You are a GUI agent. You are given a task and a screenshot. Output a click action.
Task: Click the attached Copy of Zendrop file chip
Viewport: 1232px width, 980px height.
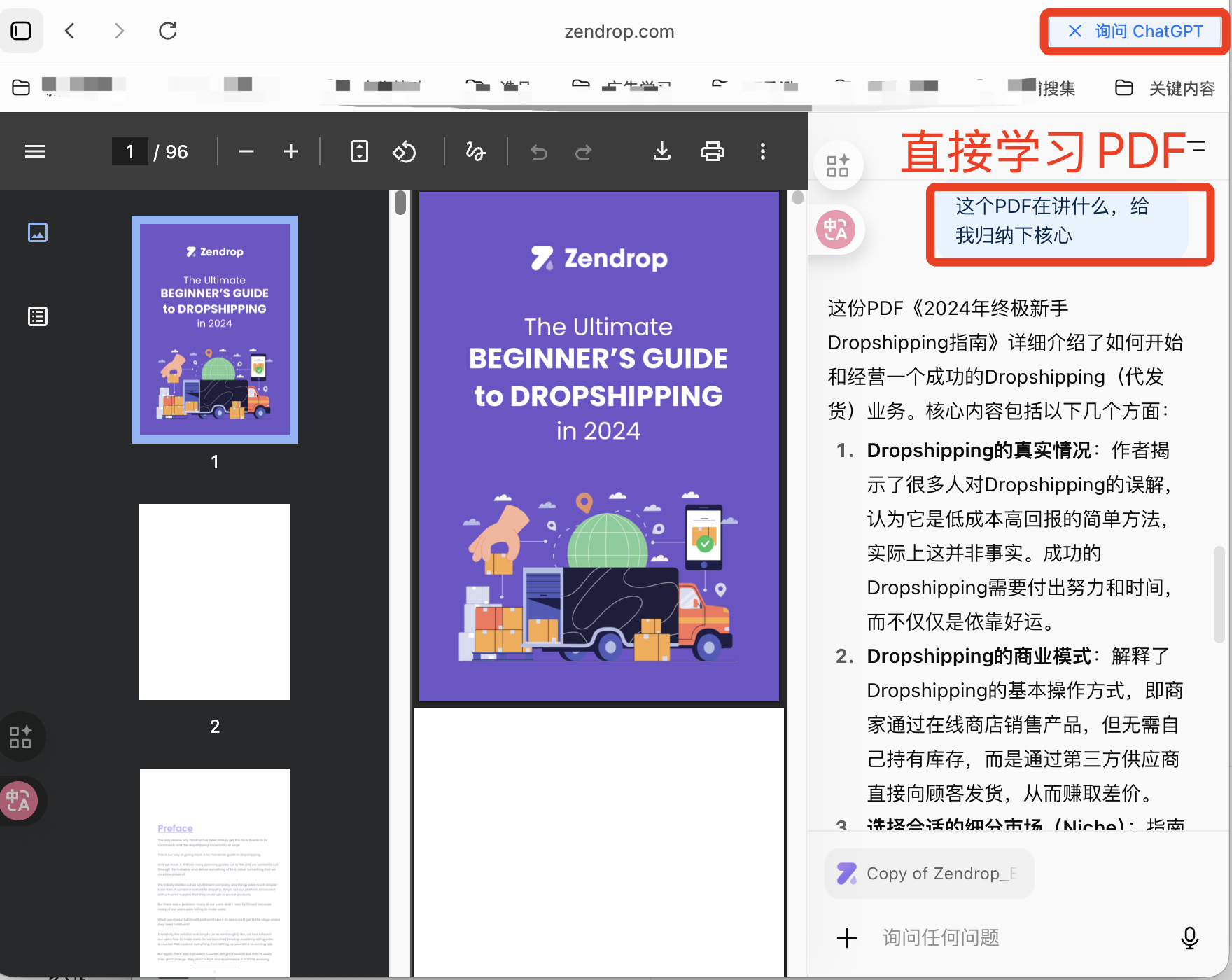pos(929,874)
